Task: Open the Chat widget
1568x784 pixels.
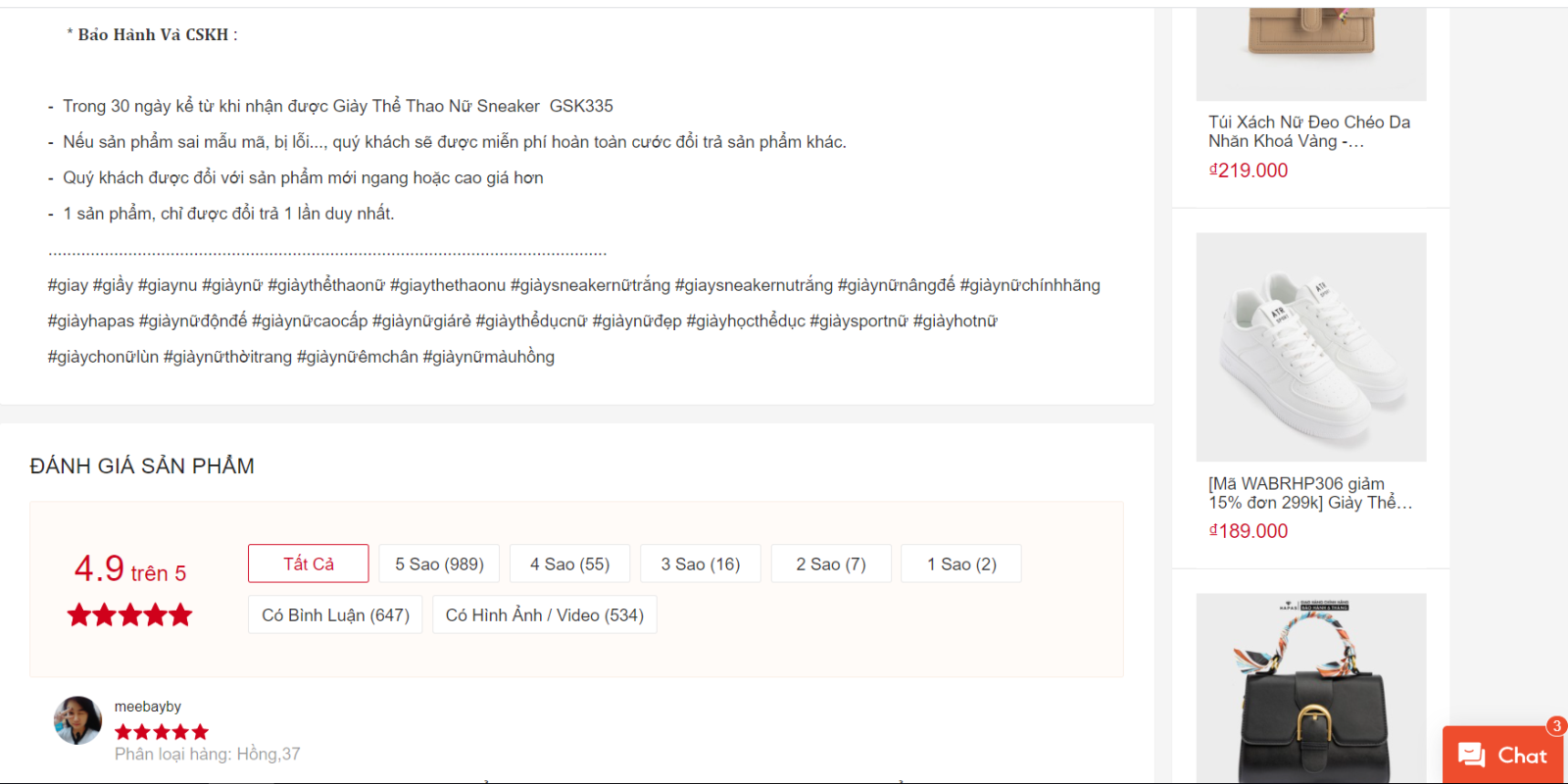Action: 1501,755
